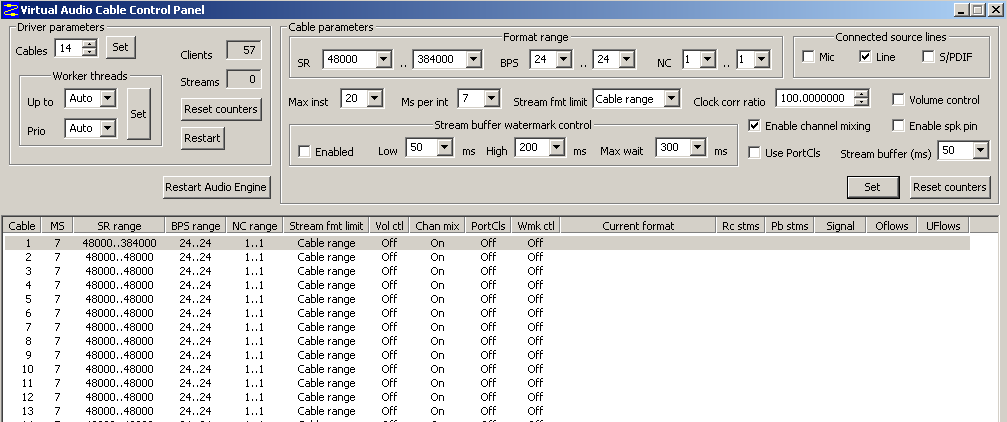The width and height of the screenshot is (1007, 422).
Task: Sort by the MS column header
Action: pos(57,225)
